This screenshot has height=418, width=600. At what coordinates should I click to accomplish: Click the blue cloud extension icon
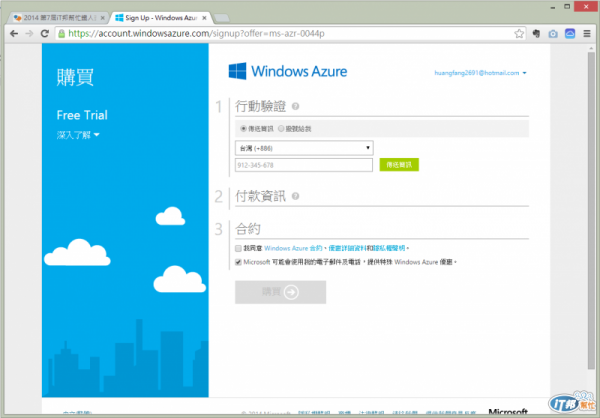570,34
